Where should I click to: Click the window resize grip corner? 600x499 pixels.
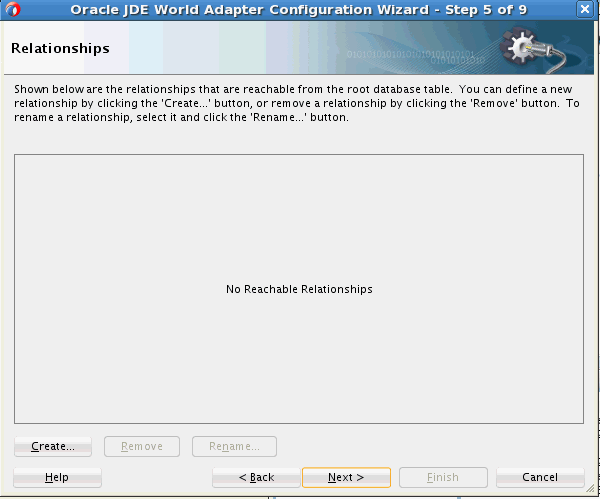click(590, 488)
